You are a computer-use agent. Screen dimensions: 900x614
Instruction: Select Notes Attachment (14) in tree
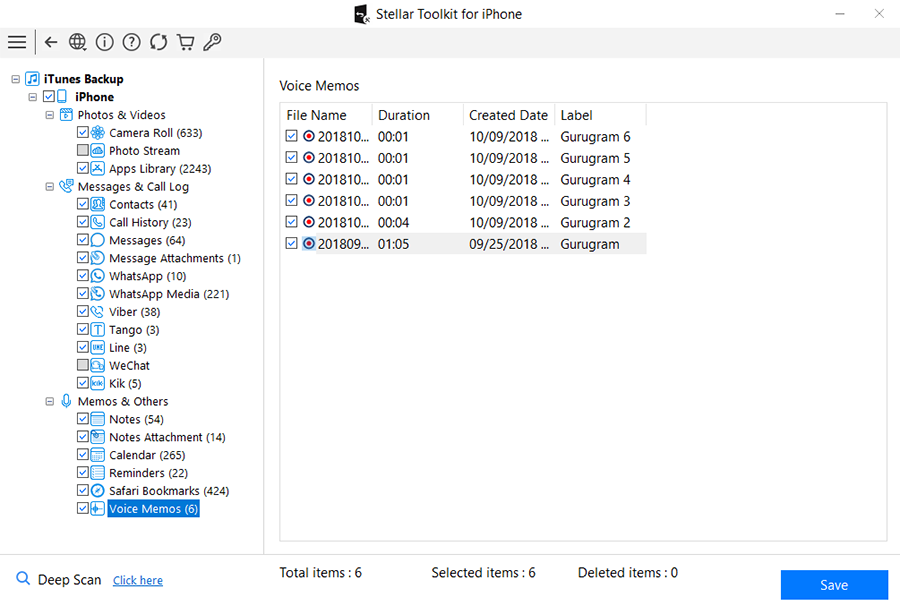168,437
